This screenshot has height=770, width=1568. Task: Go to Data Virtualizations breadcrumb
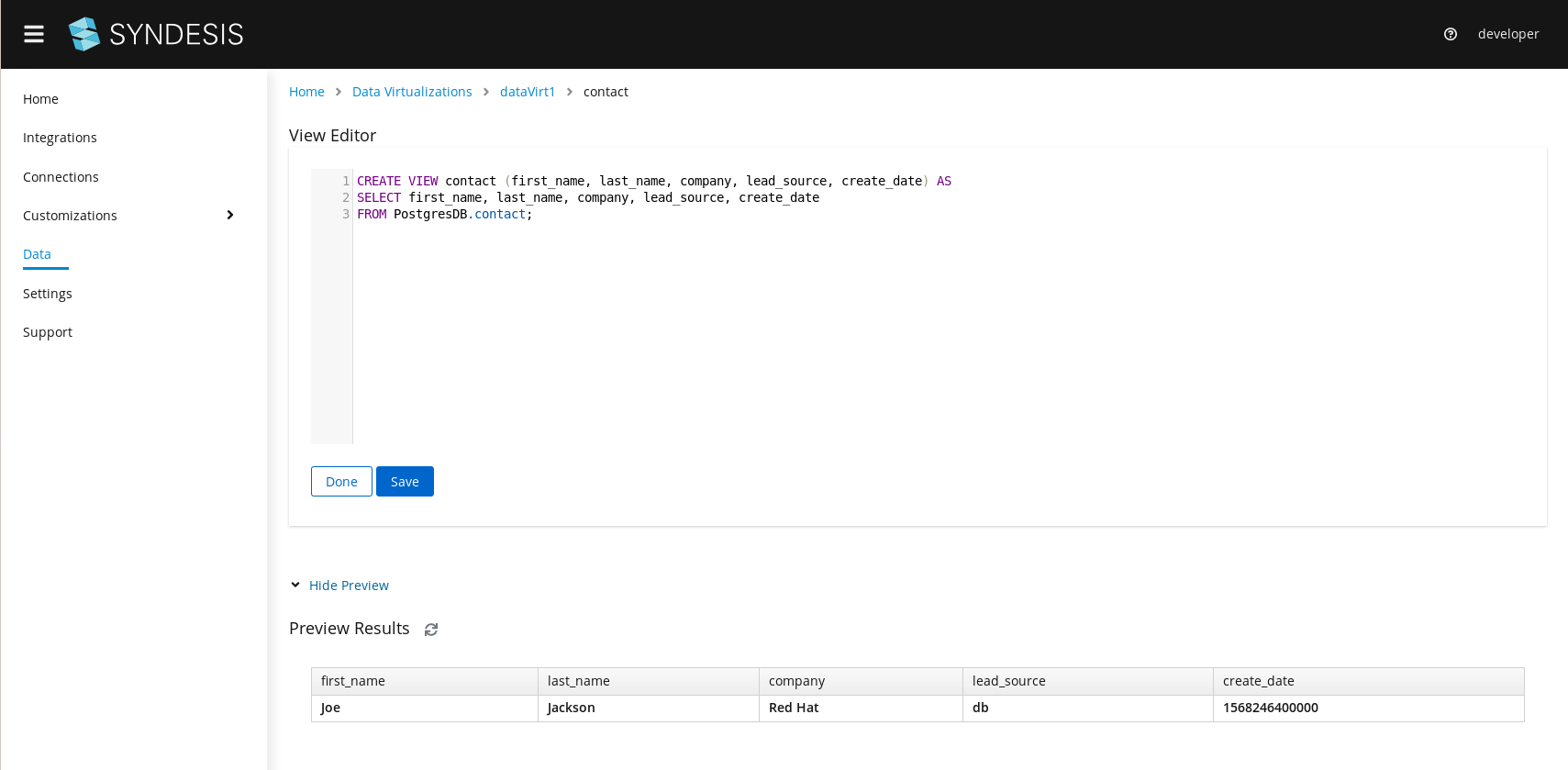pyautogui.click(x=412, y=92)
